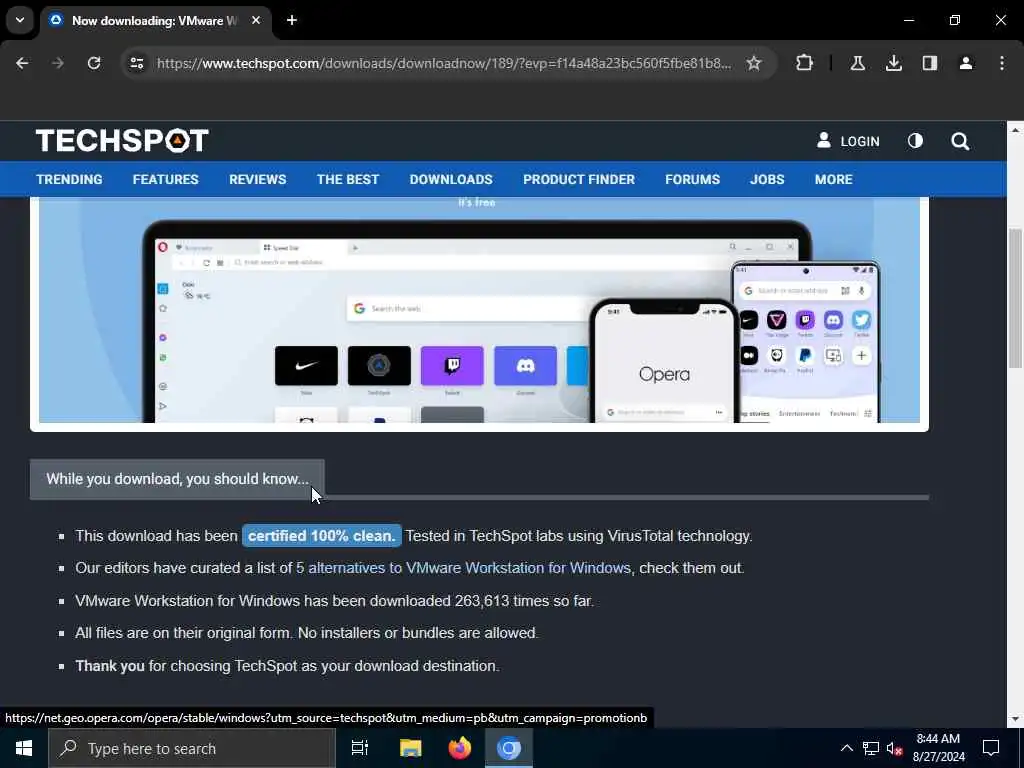Open the FORUMS nav item
Screen dimensions: 1024x768
[x=692, y=180]
